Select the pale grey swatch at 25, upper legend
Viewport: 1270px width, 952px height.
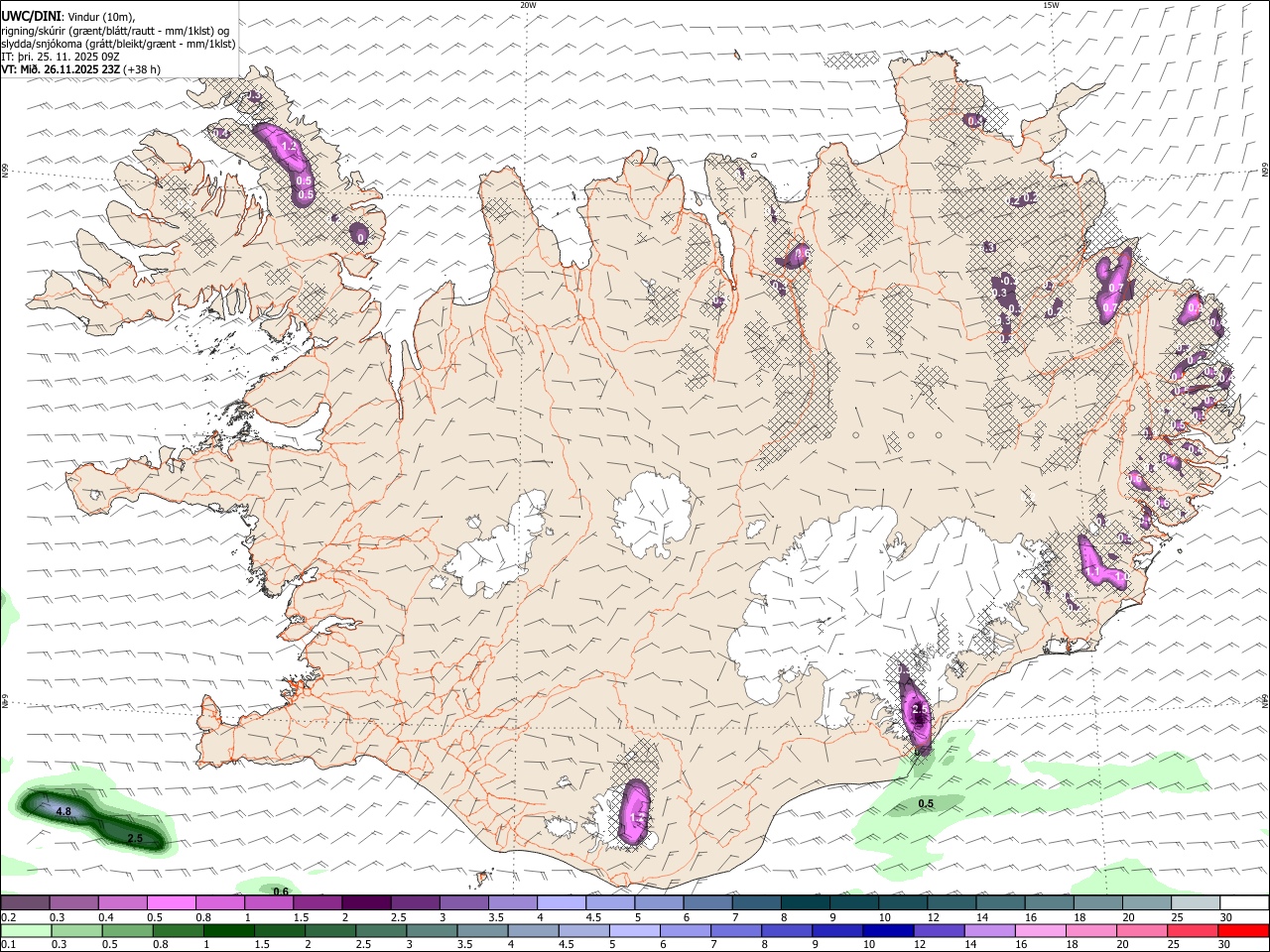[x=1196, y=902]
